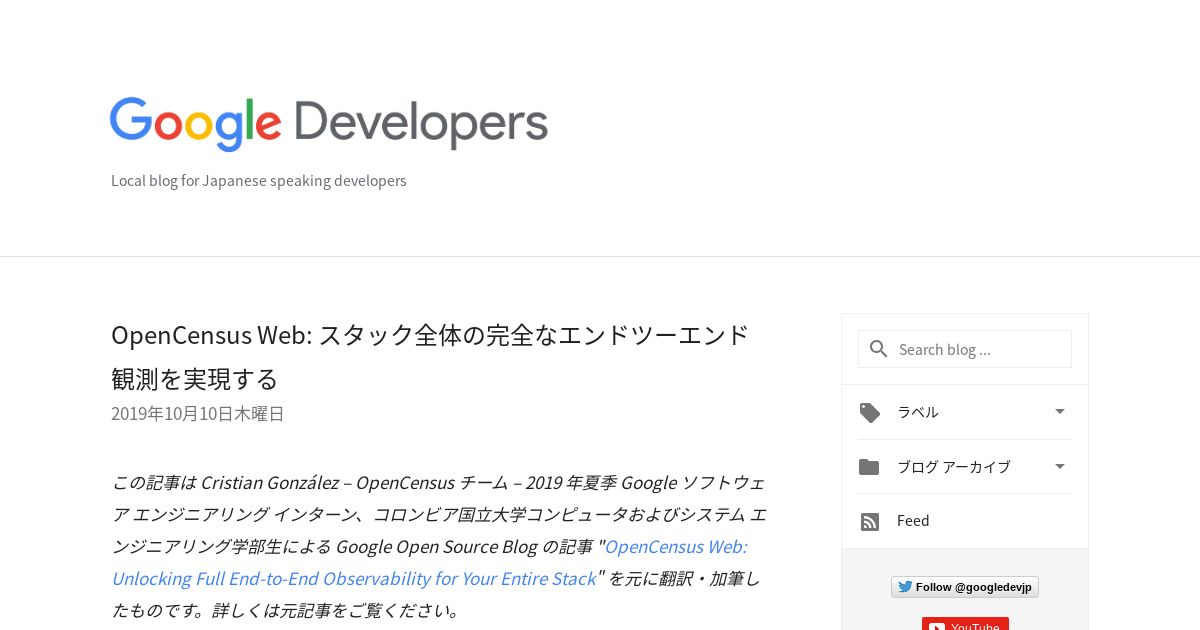Click the post date 2019年10月10日木曜日
The width and height of the screenshot is (1200, 630).
point(198,414)
